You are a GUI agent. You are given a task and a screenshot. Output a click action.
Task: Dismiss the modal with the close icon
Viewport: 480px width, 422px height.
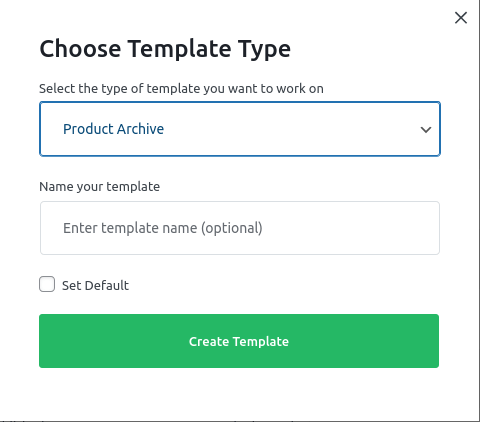point(461,18)
